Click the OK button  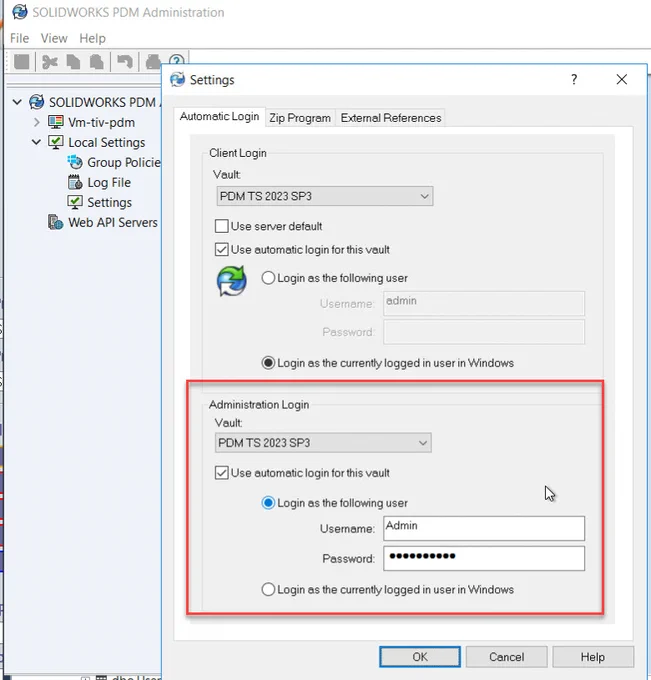pyautogui.click(x=420, y=657)
